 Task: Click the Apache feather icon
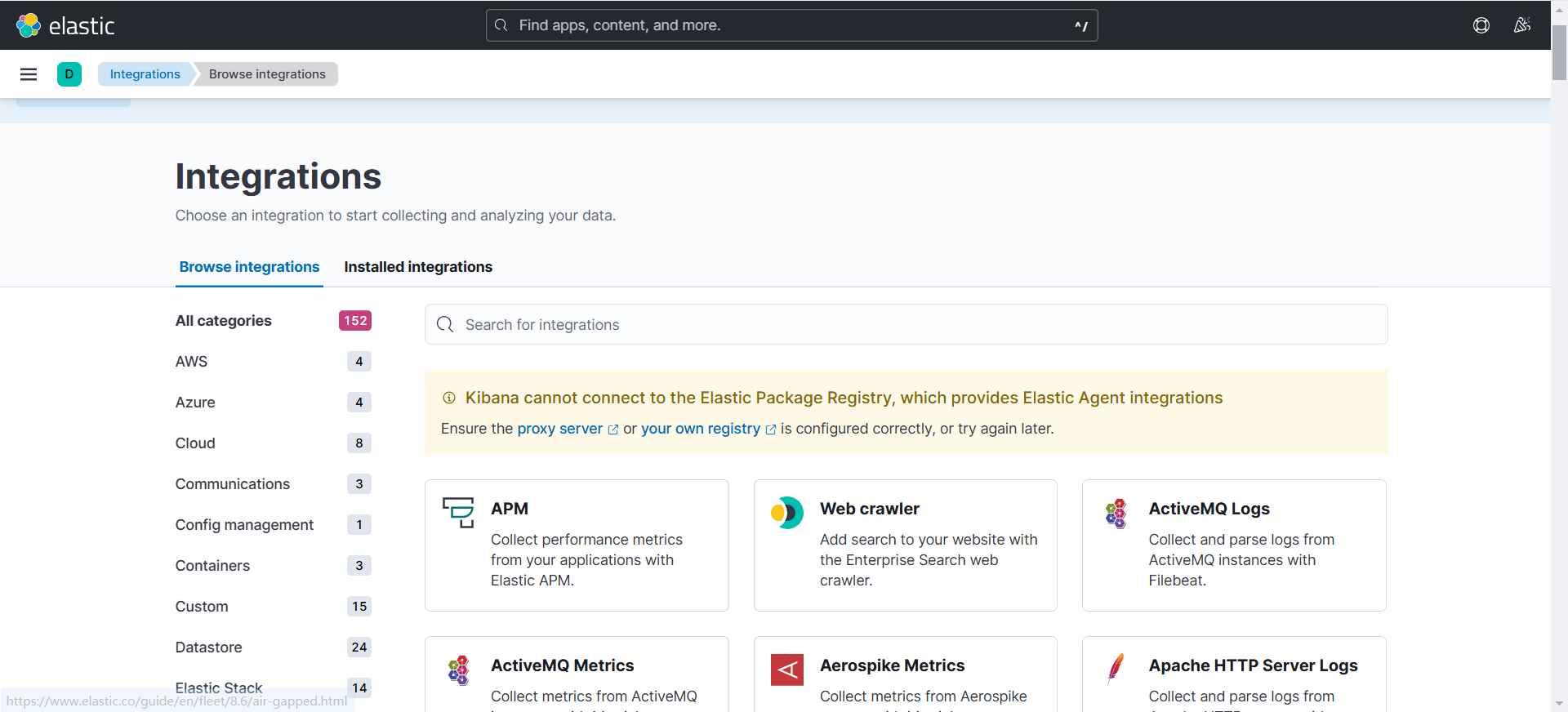(1116, 669)
